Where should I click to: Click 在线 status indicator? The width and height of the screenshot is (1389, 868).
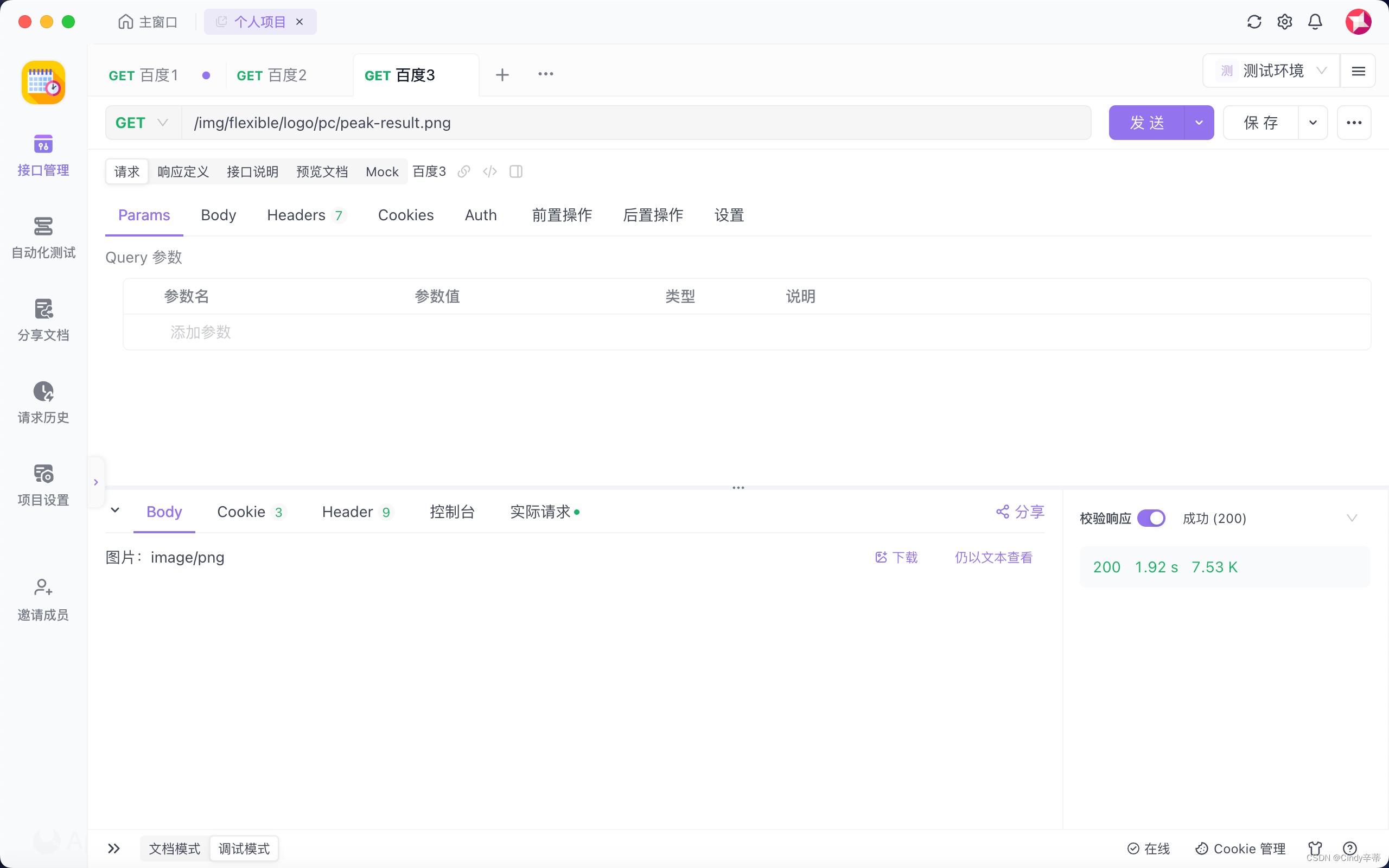click(x=1149, y=848)
